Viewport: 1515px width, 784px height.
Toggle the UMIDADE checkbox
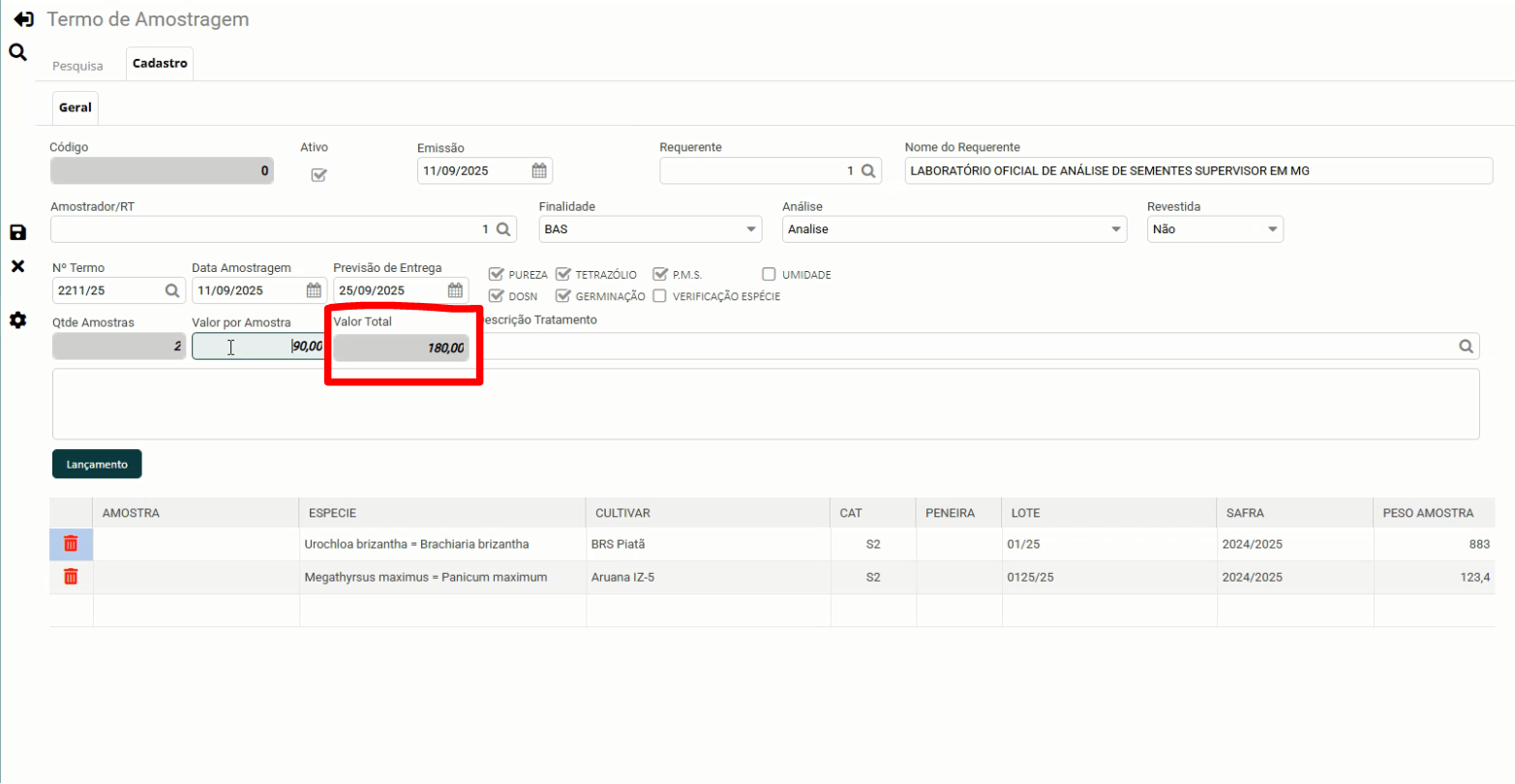(x=770, y=275)
